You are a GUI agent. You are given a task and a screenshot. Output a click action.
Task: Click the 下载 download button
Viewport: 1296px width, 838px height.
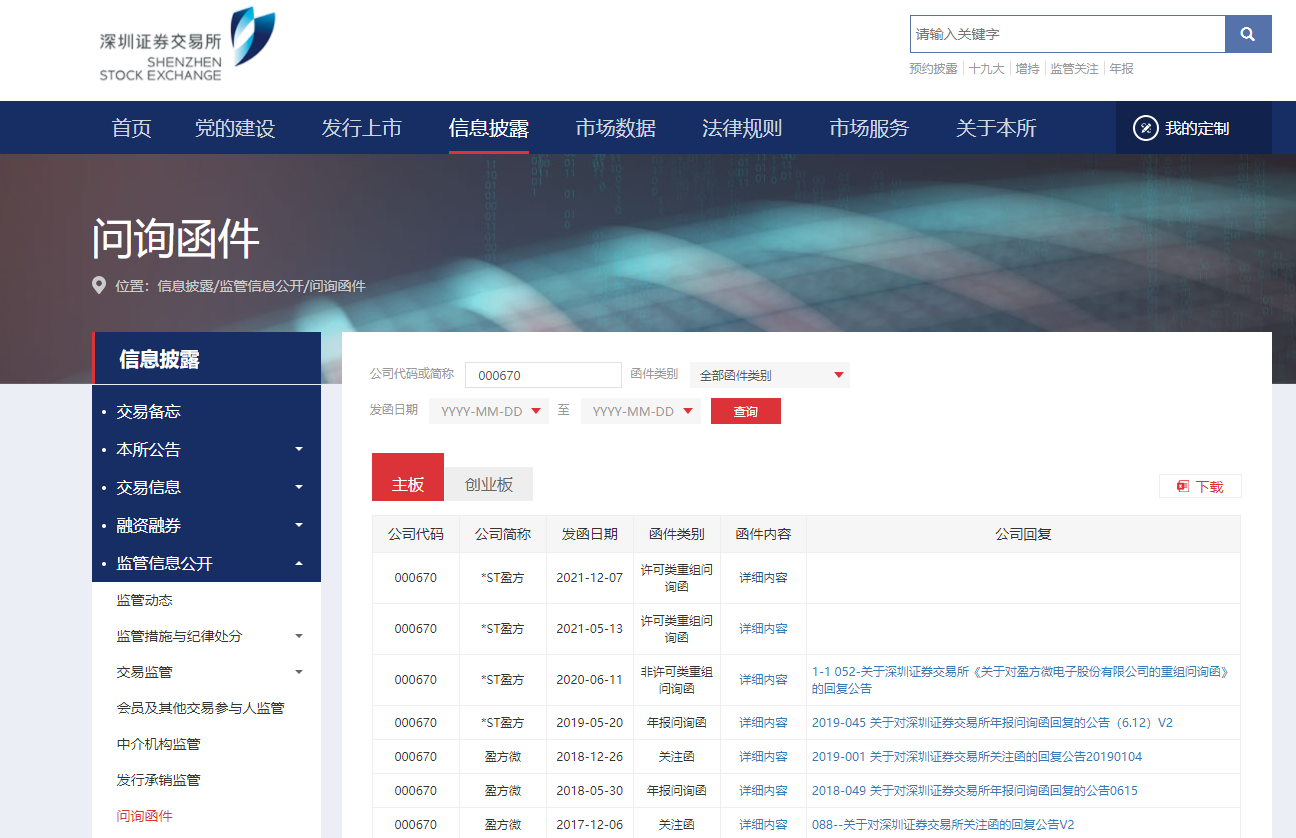tap(1200, 486)
